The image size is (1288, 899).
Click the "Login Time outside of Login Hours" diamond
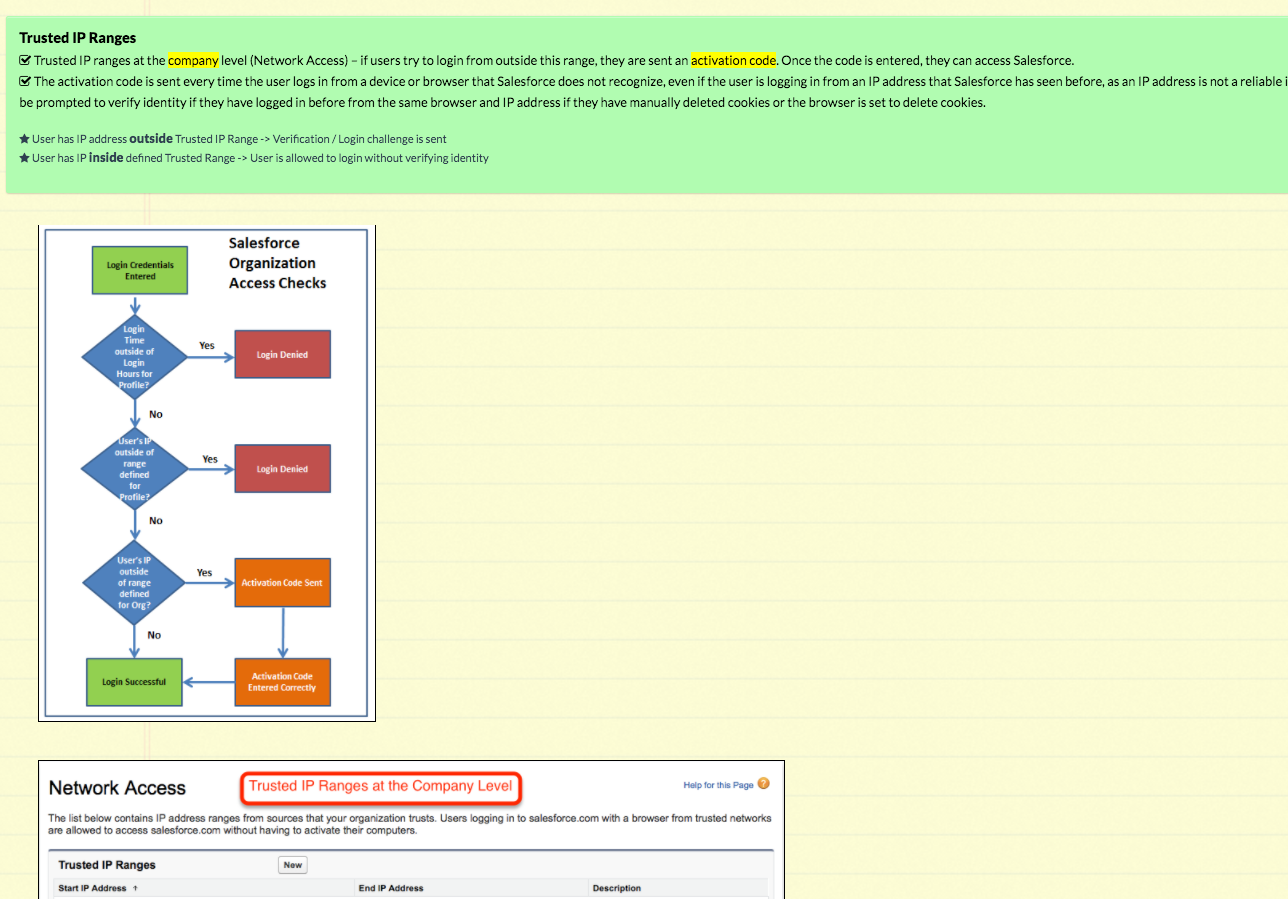click(134, 356)
